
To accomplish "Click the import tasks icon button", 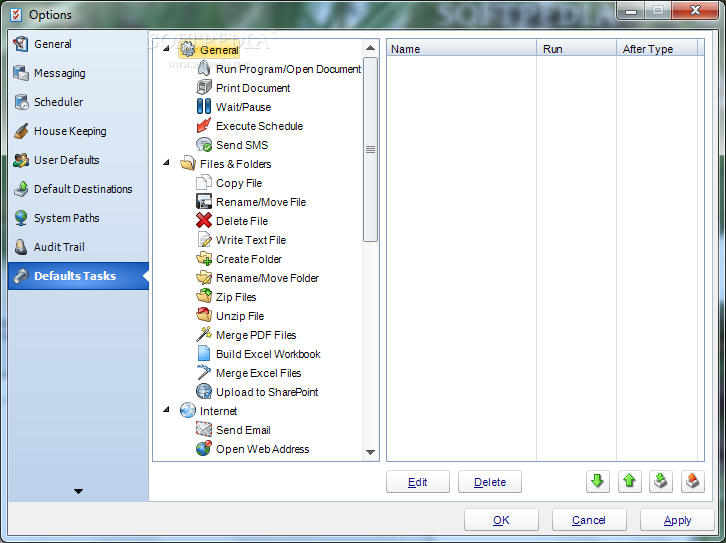I will point(661,481).
